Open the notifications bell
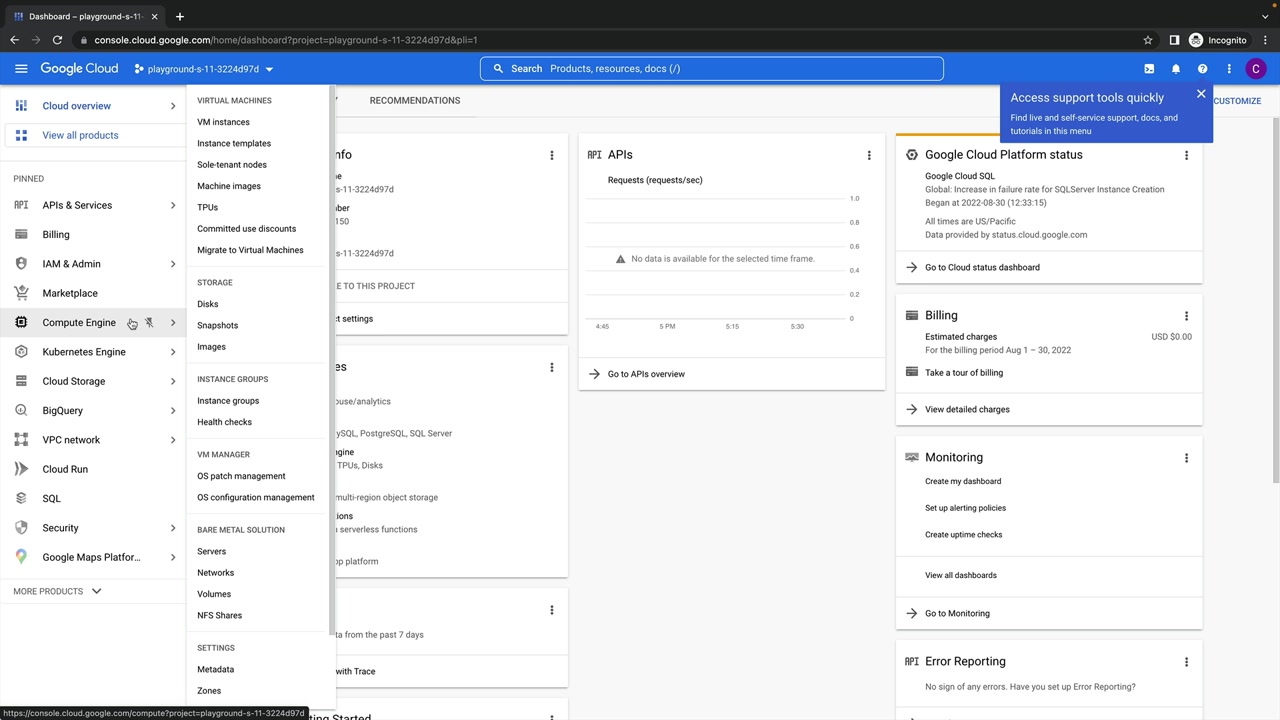 pos(1176,69)
